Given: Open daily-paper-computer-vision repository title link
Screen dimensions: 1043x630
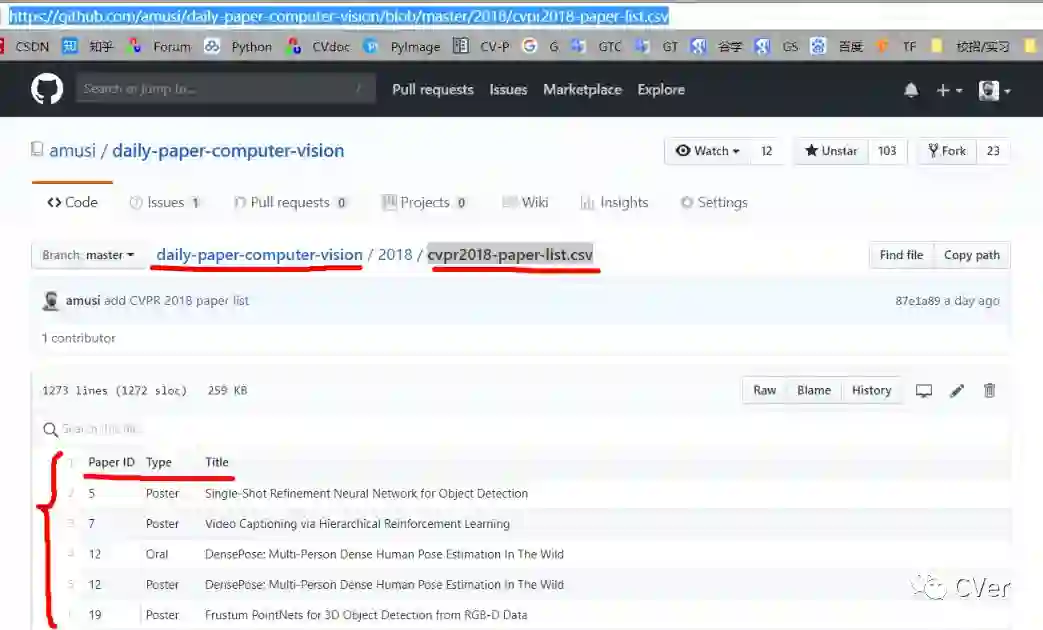Looking at the screenshot, I should (x=228, y=150).
